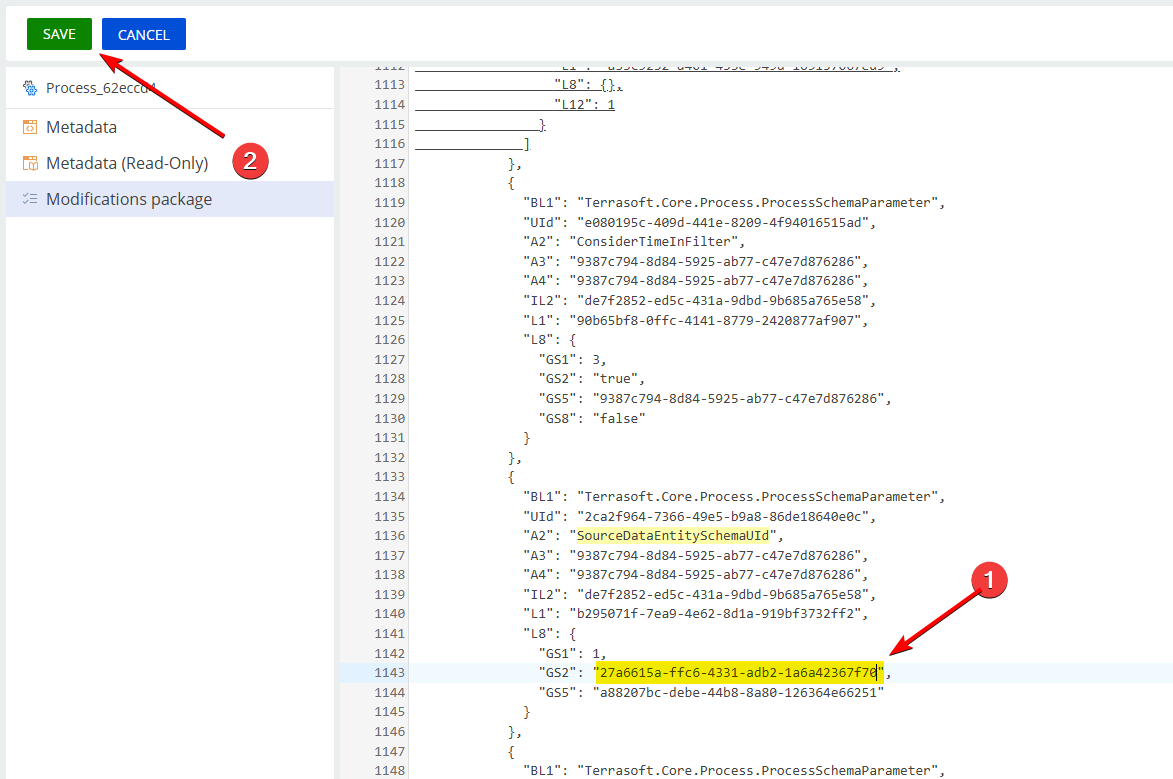Click L1 value b295071f on line 1140

click(x=715, y=614)
